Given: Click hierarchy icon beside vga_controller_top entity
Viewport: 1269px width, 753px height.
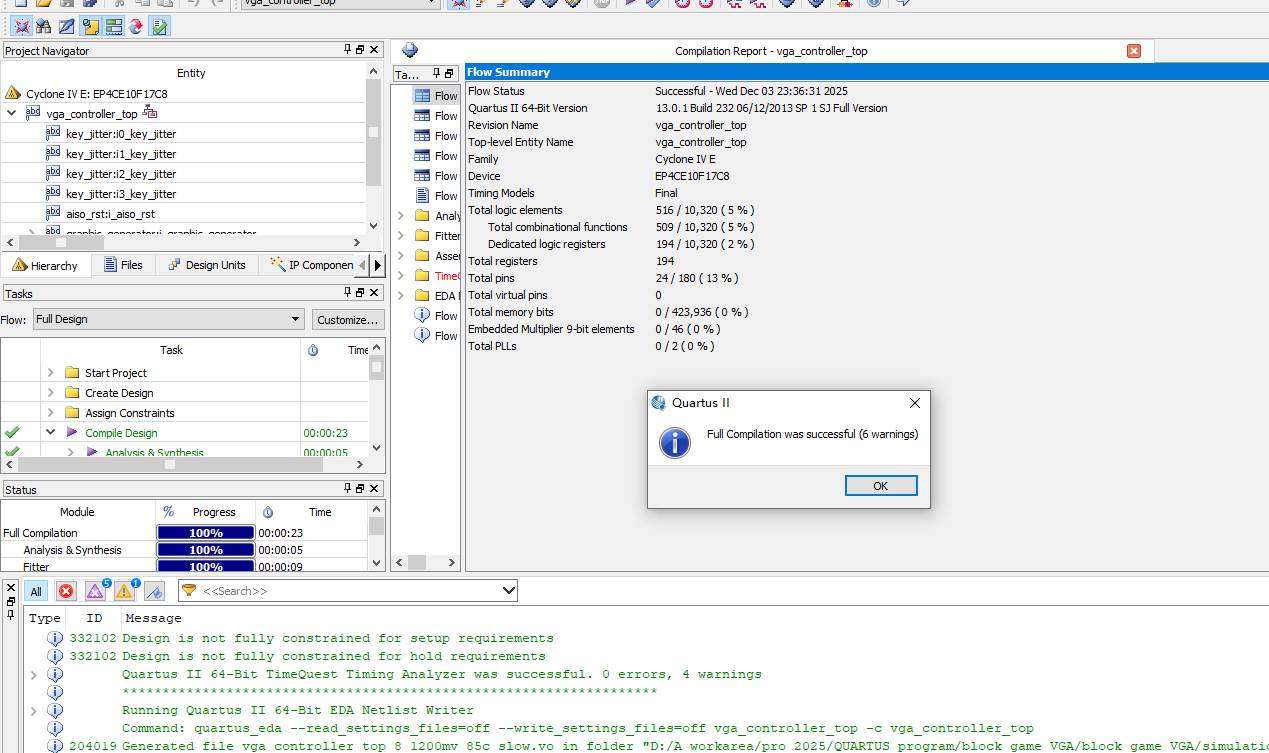Looking at the screenshot, I should click(x=150, y=112).
